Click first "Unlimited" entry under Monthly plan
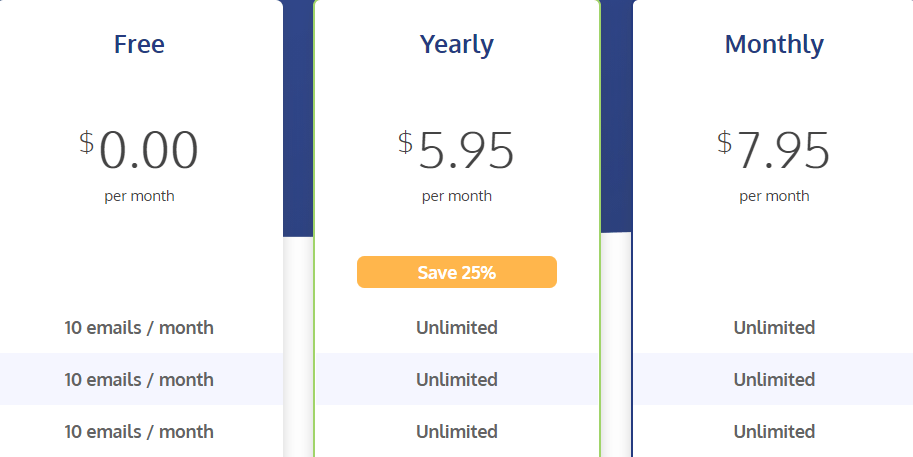The height and width of the screenshot is (457, 913). pyautogui.click(x=774, y=327)
